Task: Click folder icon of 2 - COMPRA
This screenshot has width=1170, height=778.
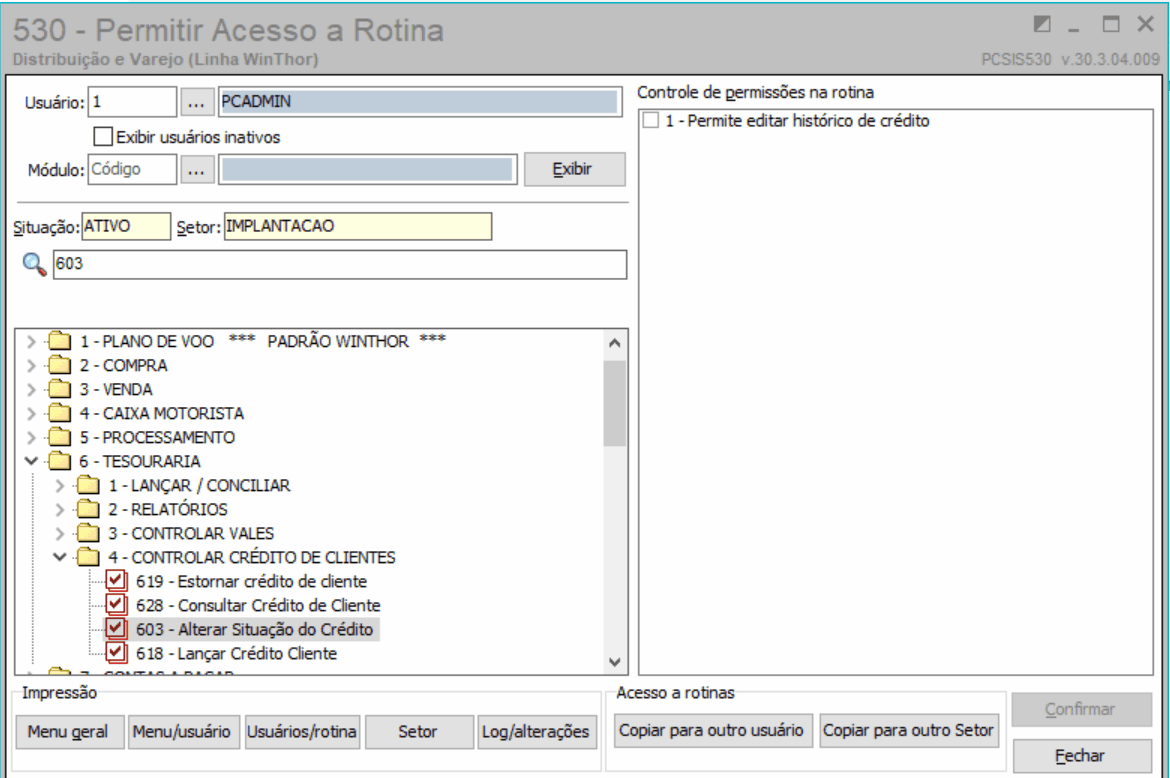Action: coord(59,366)
